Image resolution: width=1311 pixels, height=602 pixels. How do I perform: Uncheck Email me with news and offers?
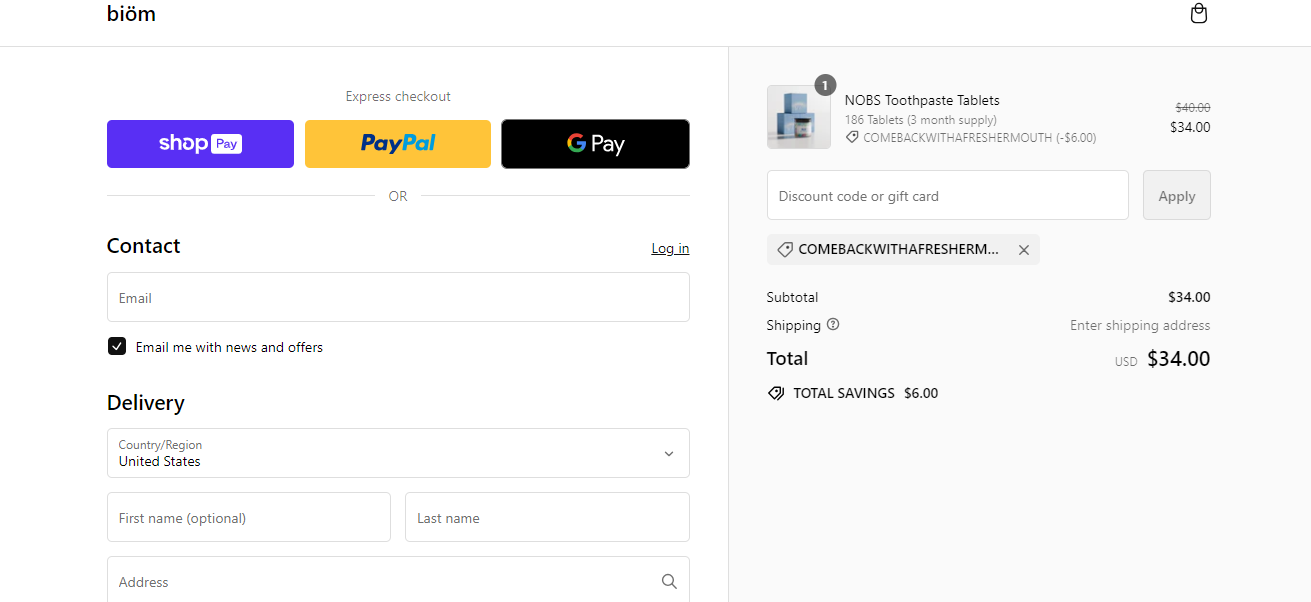point(117,347)
